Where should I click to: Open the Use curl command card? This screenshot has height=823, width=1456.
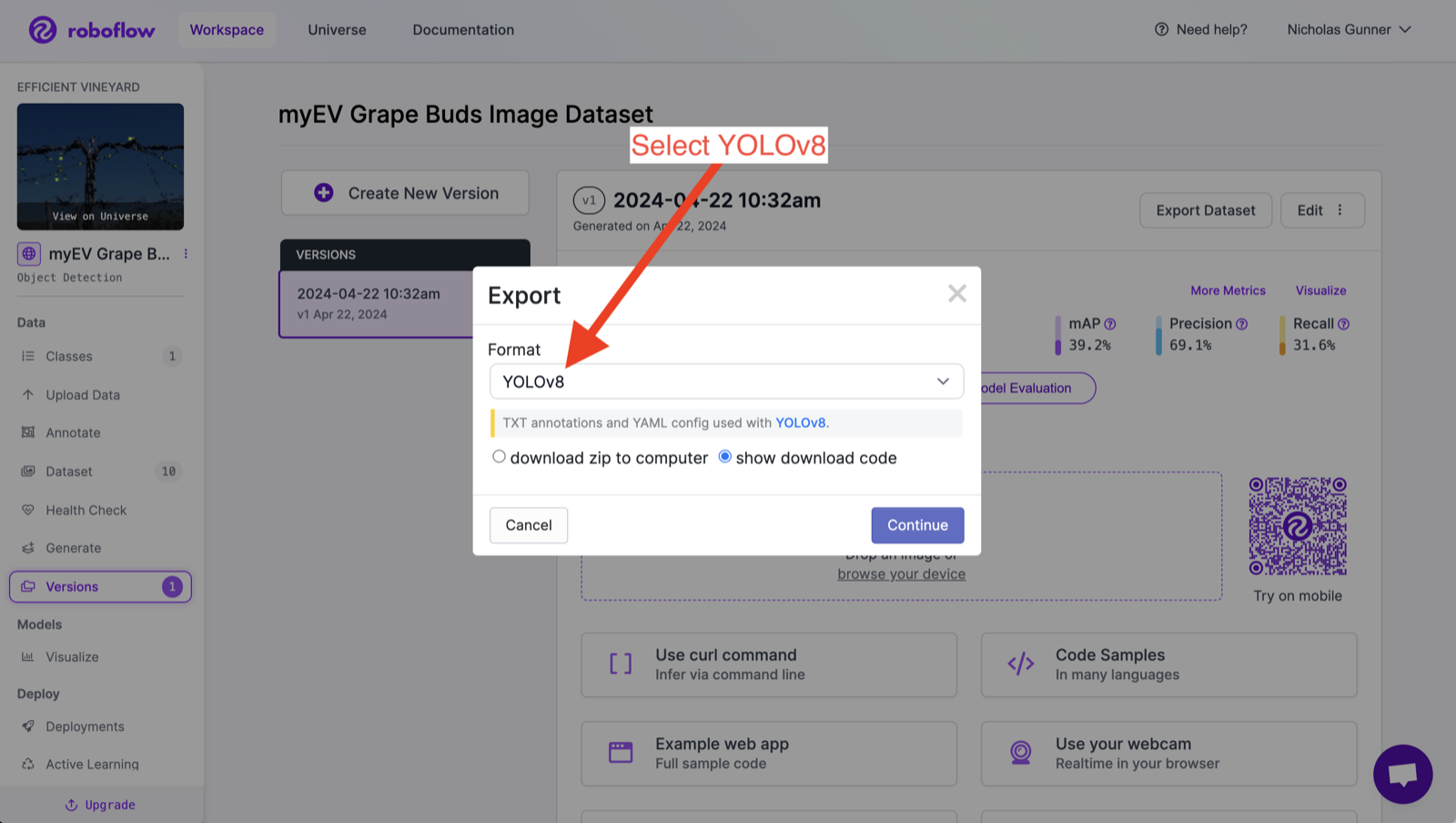[x=769, y=665]
